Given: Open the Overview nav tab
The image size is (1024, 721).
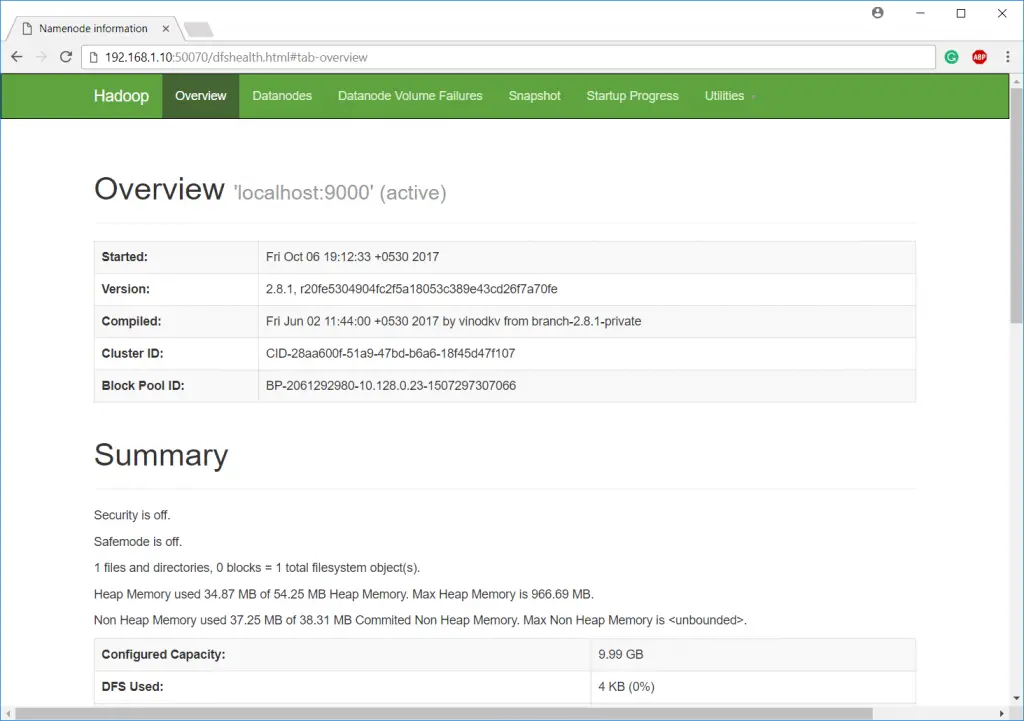Looking at the screenshot, I should tap(200, 96).
